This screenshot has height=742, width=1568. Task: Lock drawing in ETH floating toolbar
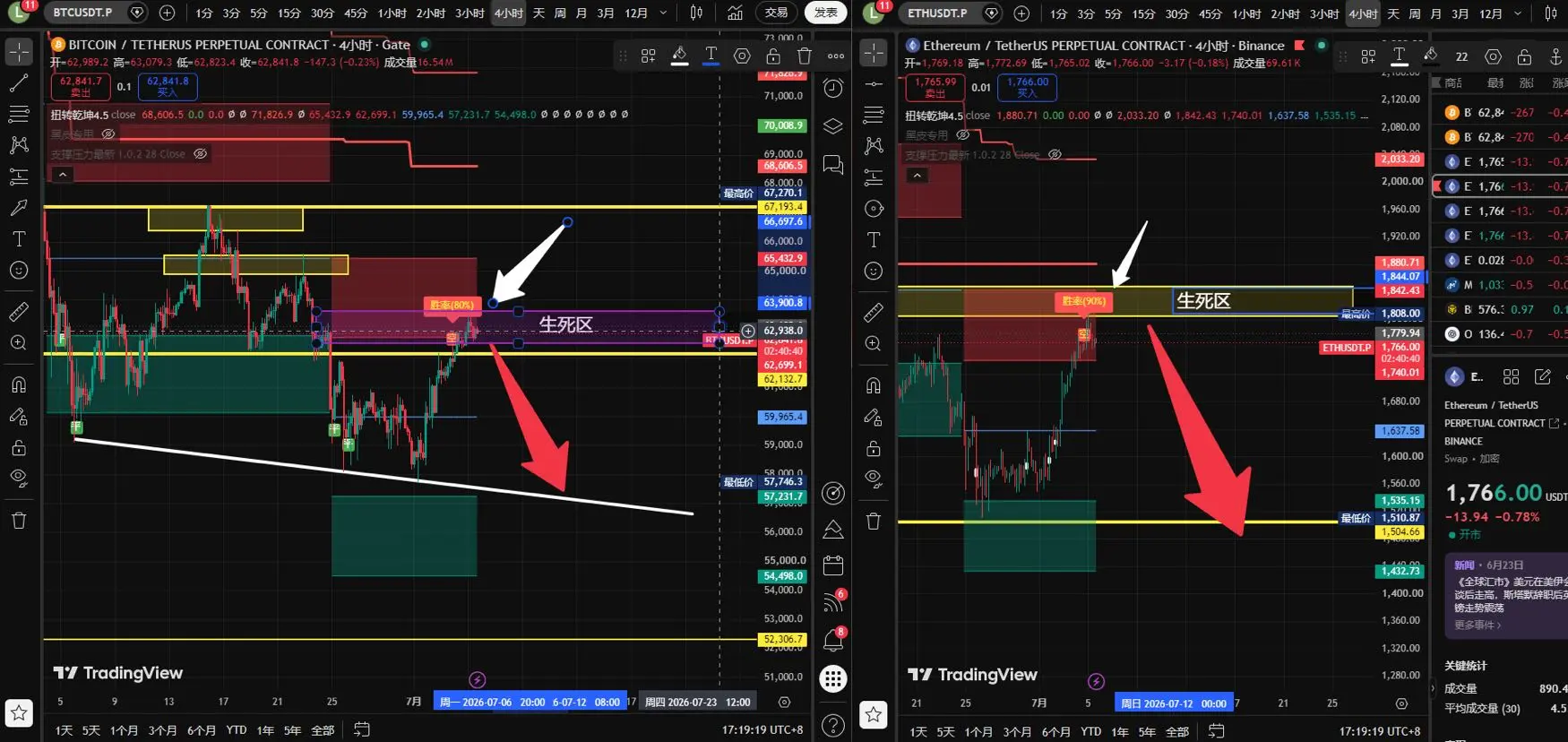[1524, 56]
